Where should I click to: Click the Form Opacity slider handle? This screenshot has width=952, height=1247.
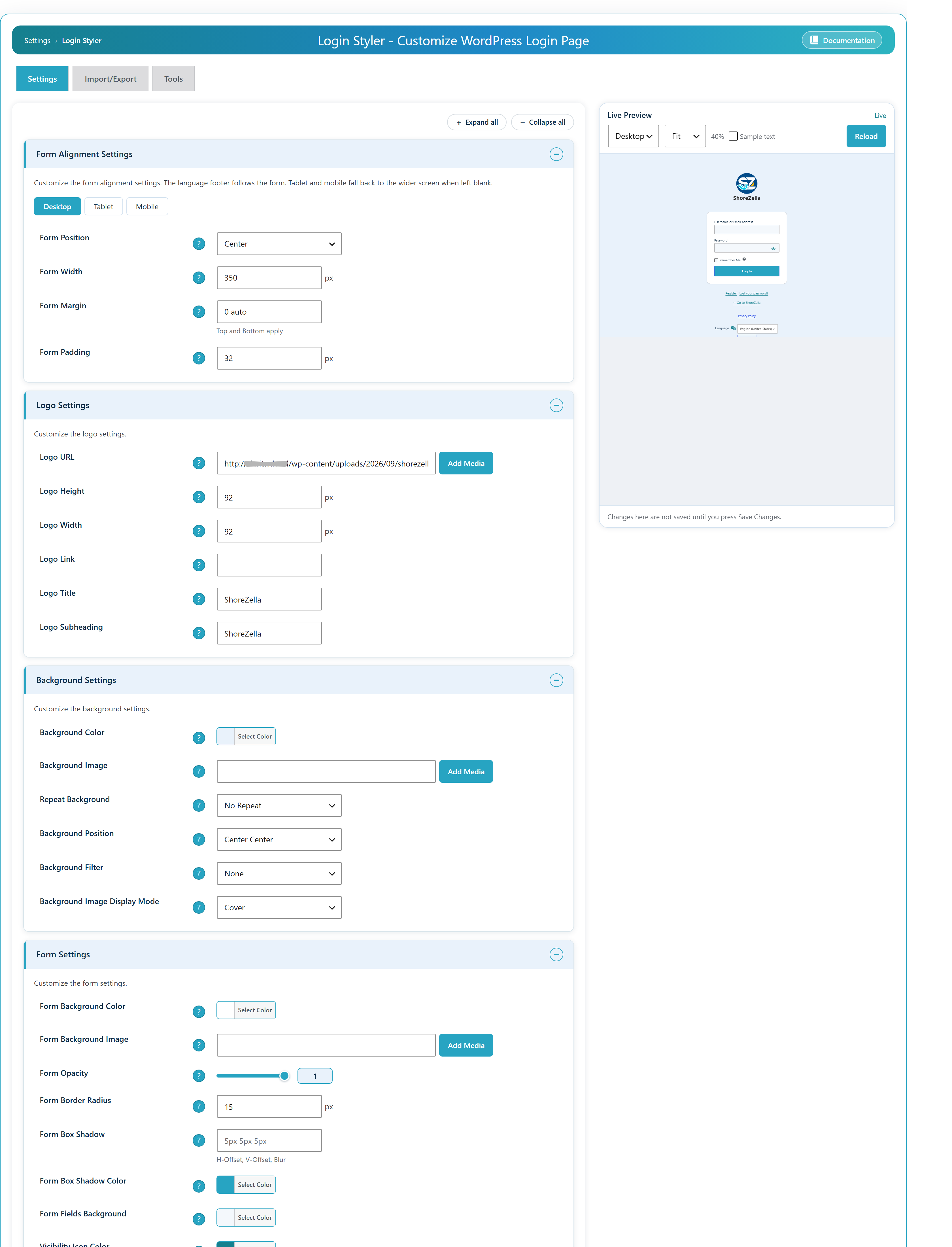(x=284, y=1076)
